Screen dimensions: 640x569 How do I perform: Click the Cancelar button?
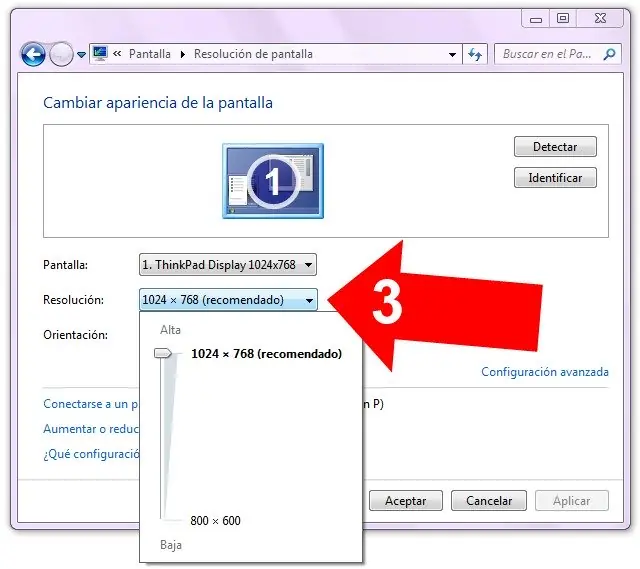489,501
